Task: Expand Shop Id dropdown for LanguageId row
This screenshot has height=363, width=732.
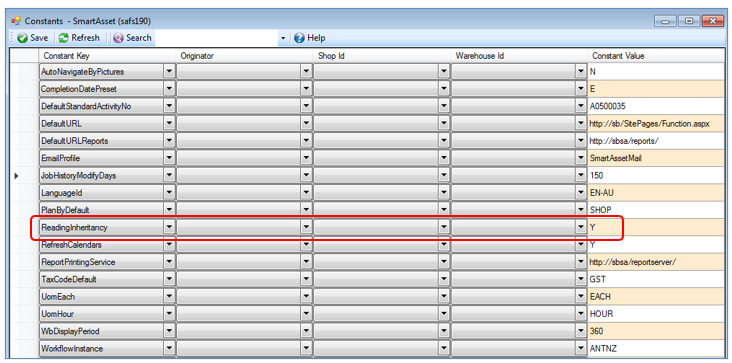Action: pyautogui.click(x=443, y=193)
